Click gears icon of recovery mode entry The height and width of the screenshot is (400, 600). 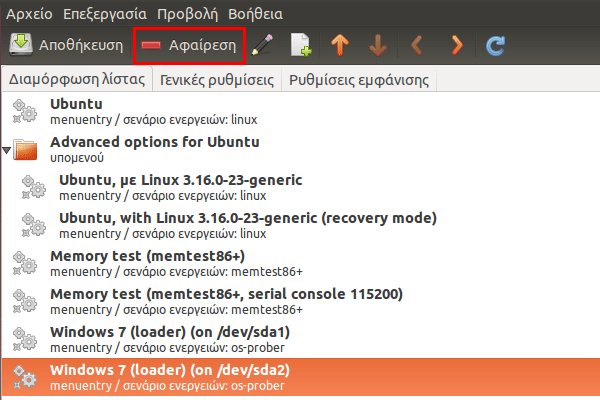pyautogui.click(x=34, y=225)
